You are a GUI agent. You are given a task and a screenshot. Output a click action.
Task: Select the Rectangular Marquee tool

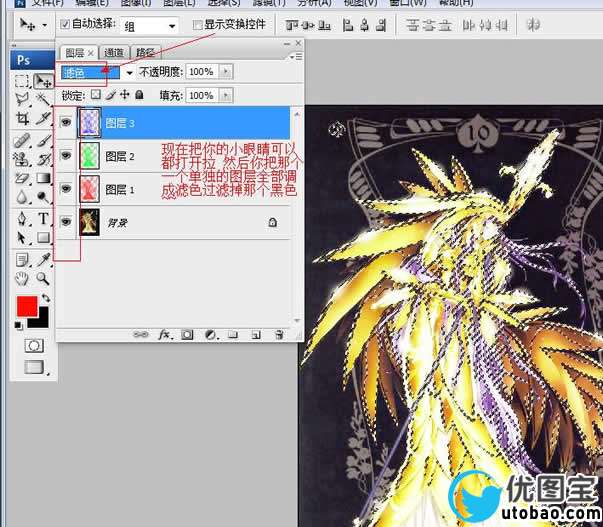pos(22,81)
